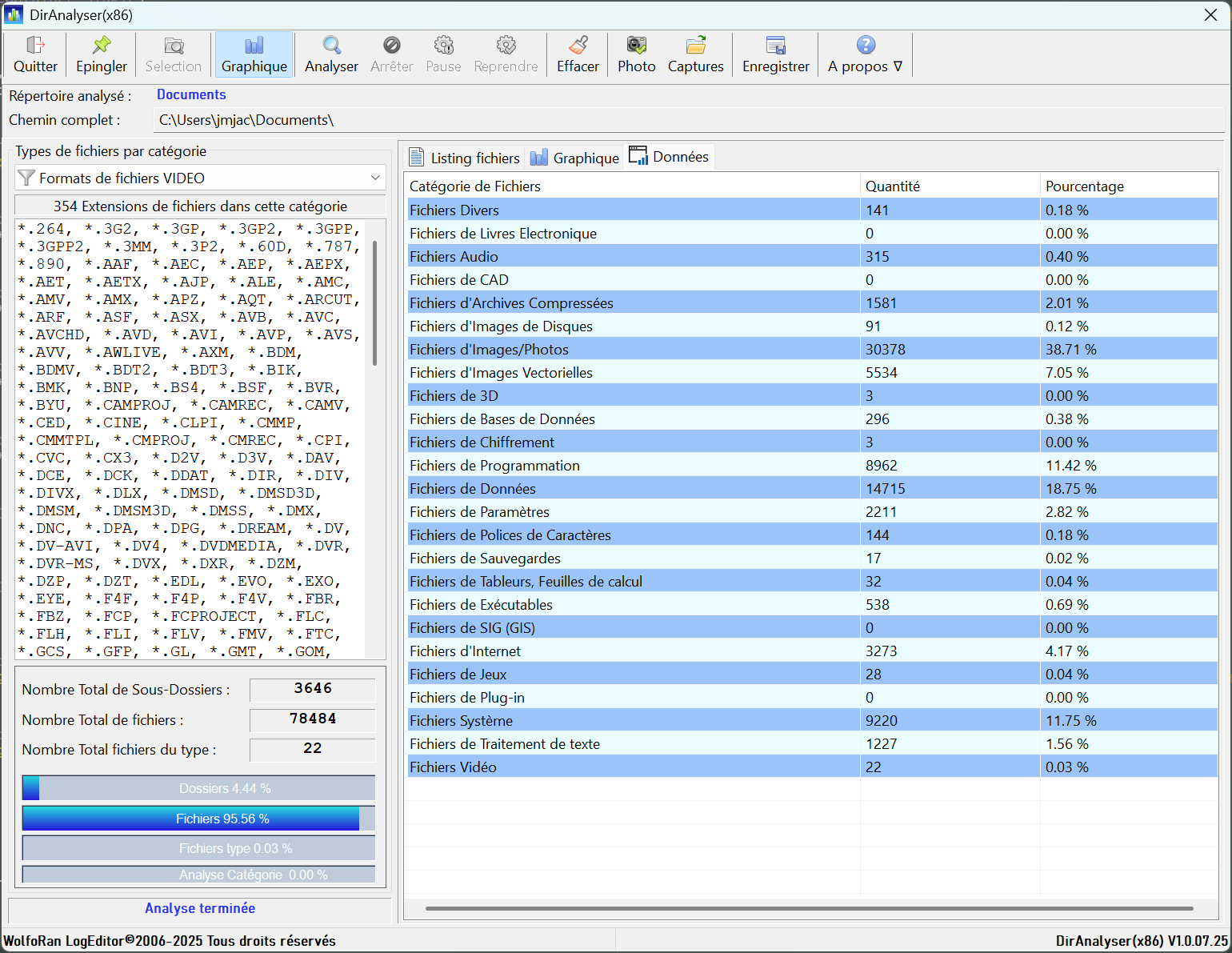The height and width of the screenshot is (953, 1232).
Task: Click the Quantité column header
Action: point(893,186)
